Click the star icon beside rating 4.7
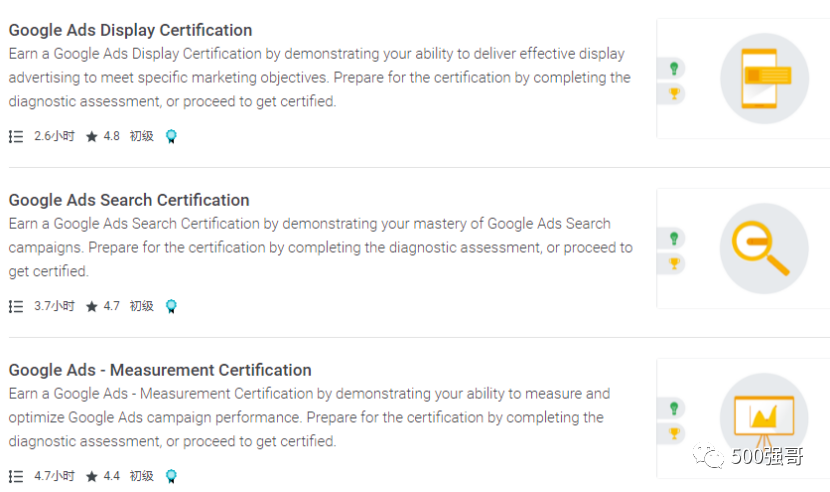The image size is (830, 492). coord(92,307)
